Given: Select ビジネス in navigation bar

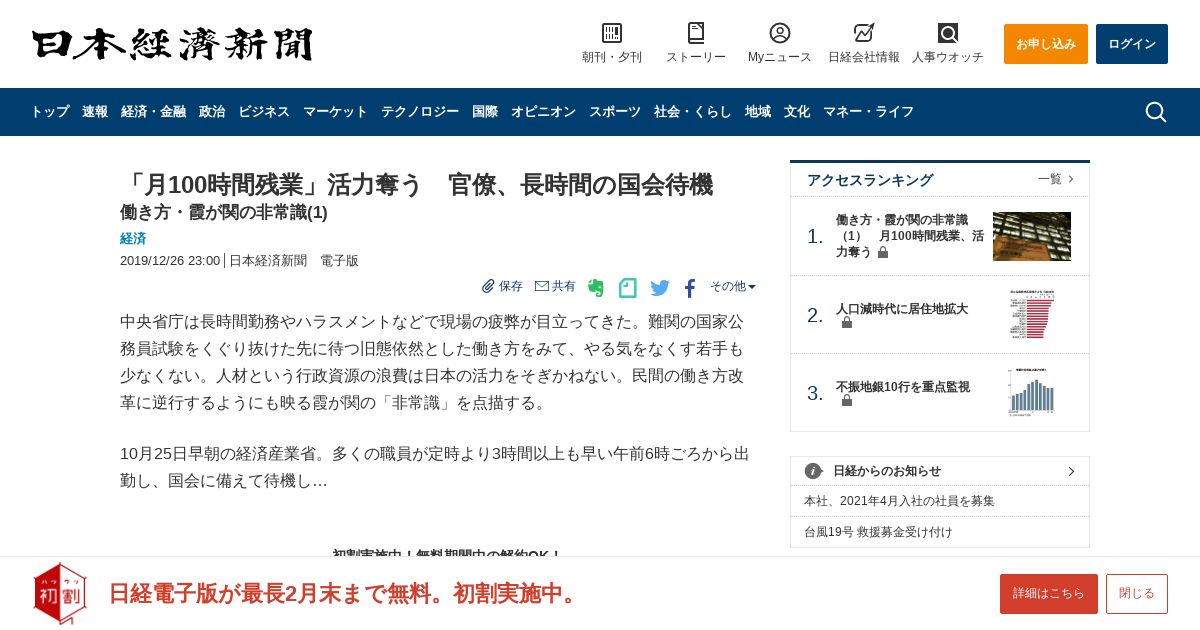Looking at the screenshot, I should tap(264, 112).
